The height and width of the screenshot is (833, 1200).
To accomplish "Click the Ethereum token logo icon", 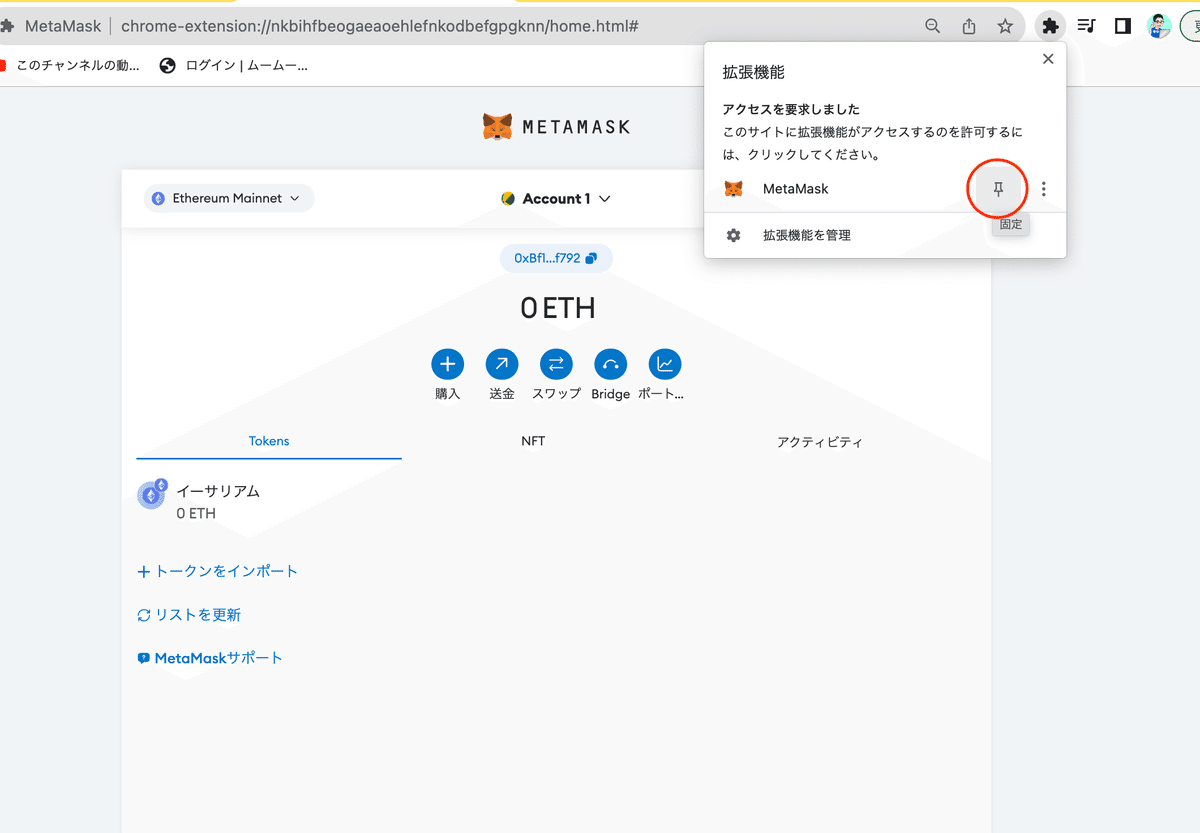I will pyautogui.click(x=152, y=495).
